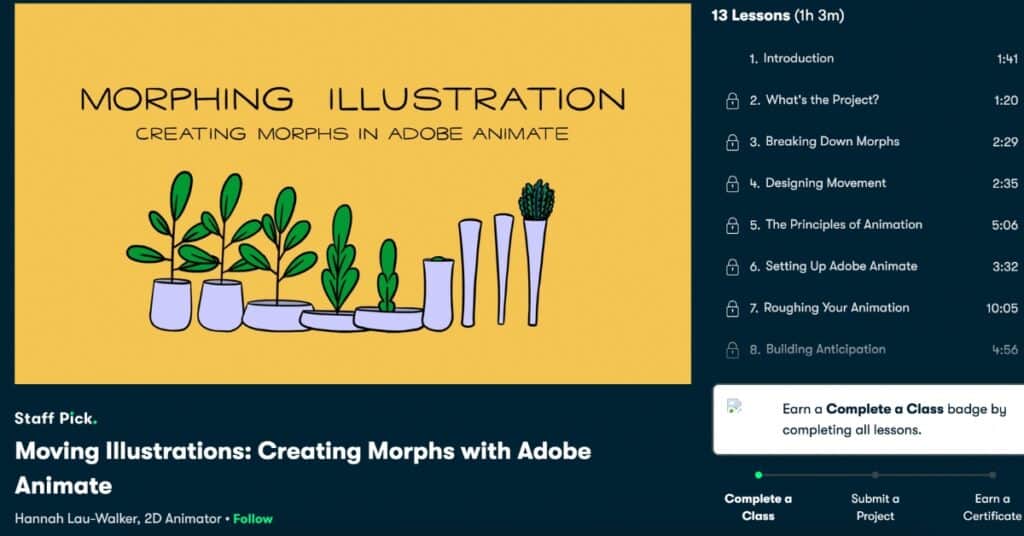Click lock icon for The Principles of Animation
Viewport: 1024px width, 536px height.
[x=732, y=226]
